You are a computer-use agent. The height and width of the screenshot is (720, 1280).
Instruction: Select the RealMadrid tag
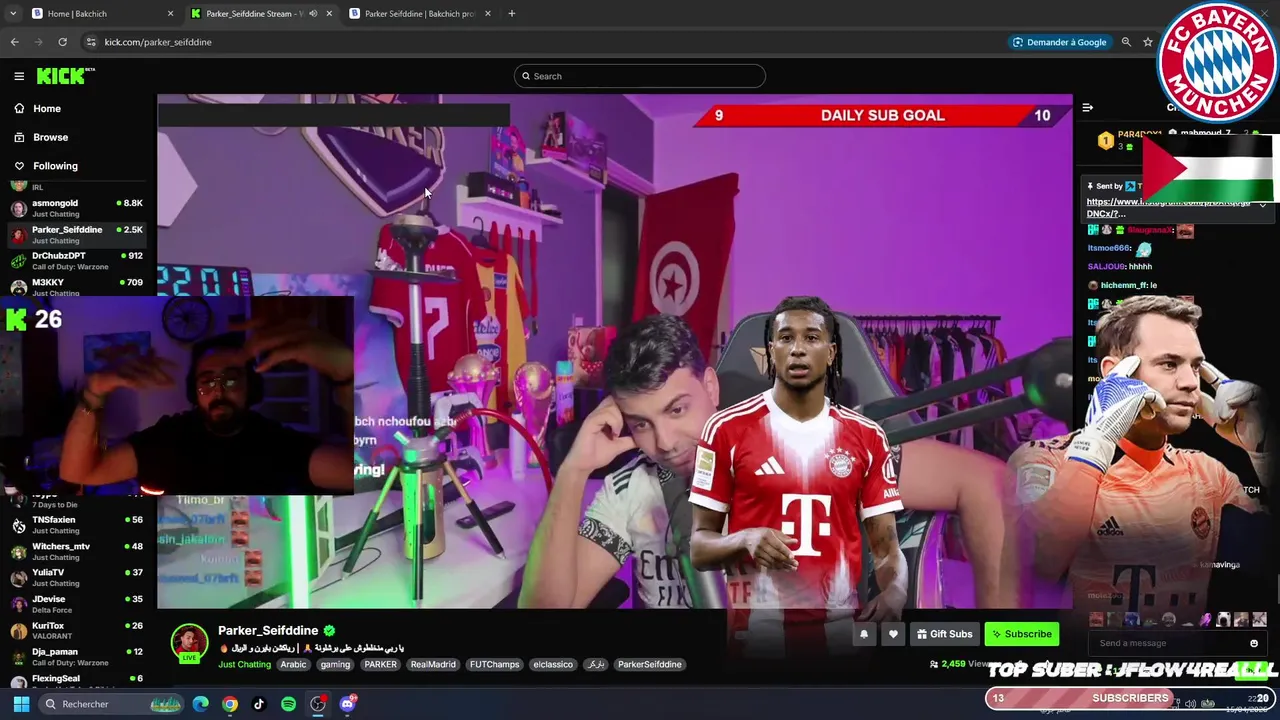click(x=433, y=664)
